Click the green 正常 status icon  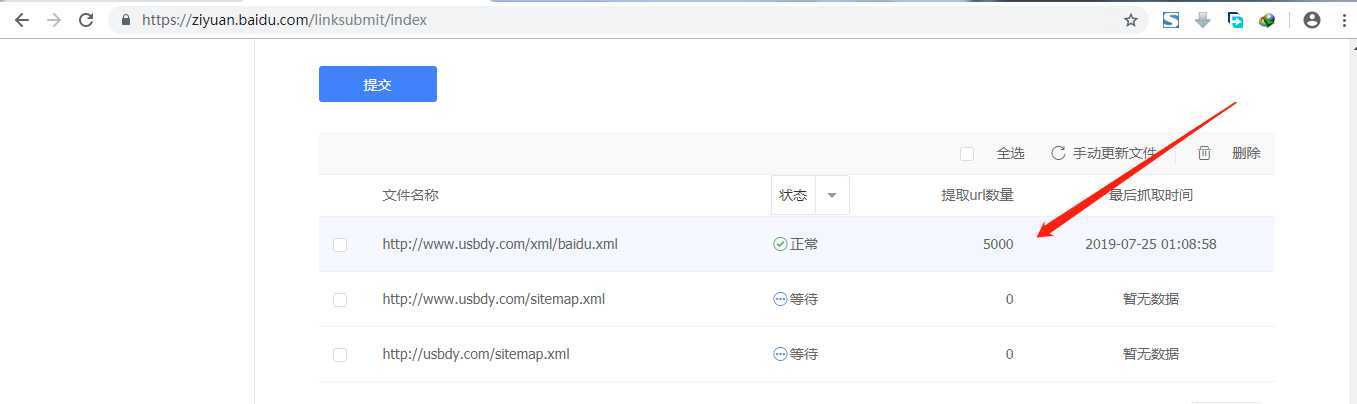coord(780,244)
